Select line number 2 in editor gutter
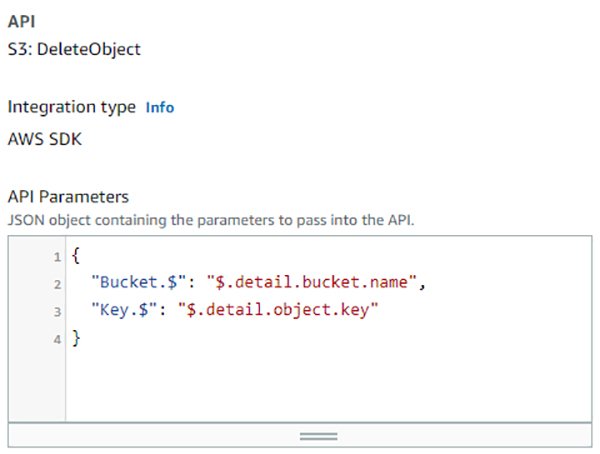 [x=58, y=285]
